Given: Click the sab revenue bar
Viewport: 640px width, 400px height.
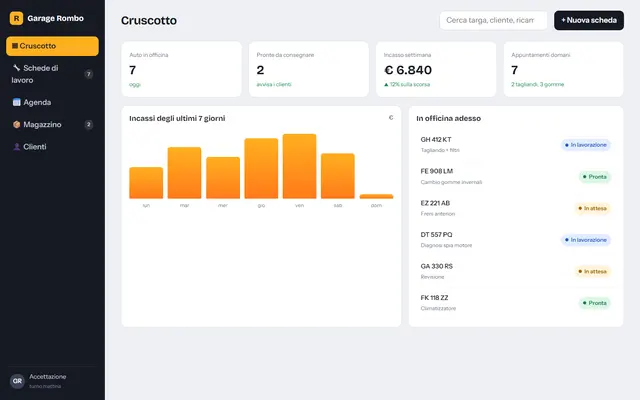Looking at the screenshot, I should pyautogui.click(x=338, y=176).
